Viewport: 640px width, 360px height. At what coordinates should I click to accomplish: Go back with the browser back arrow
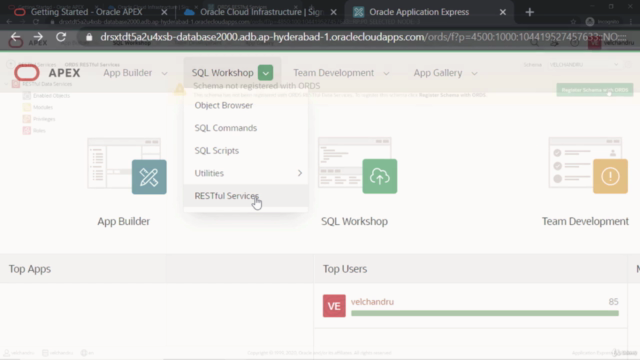pos(16,37)
